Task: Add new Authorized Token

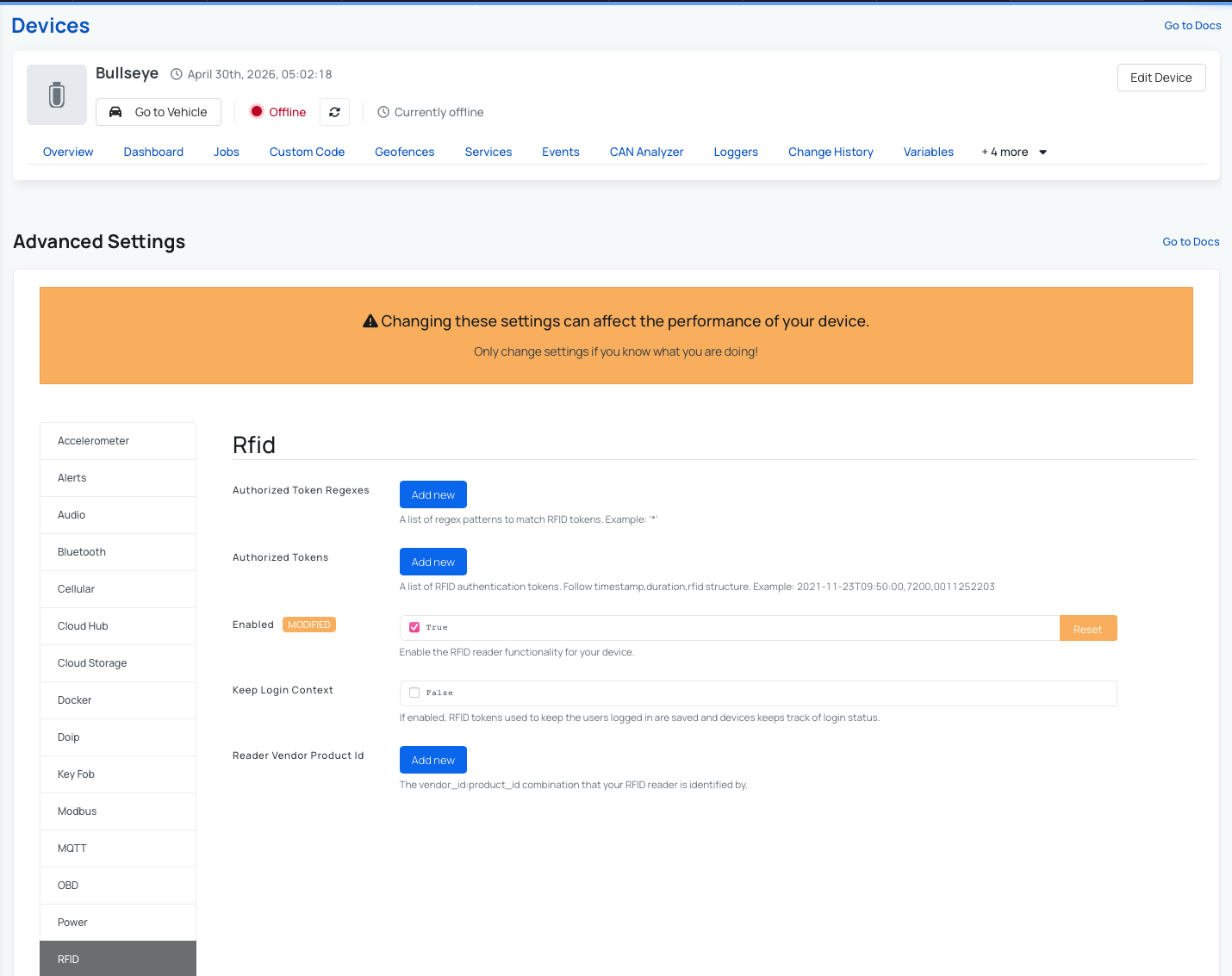Action: click(433, 562)
